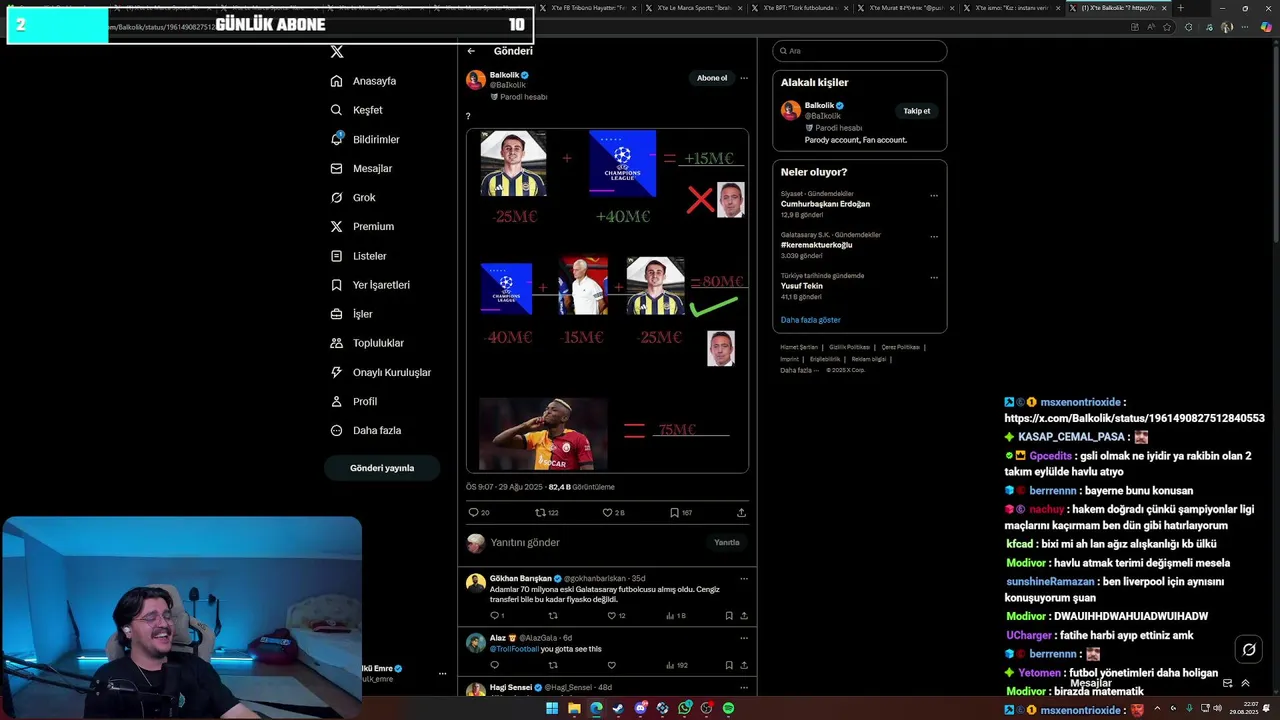Open the Yusuf Tekin trending topic
1280x720 pixels.
[x=804, y=286]
